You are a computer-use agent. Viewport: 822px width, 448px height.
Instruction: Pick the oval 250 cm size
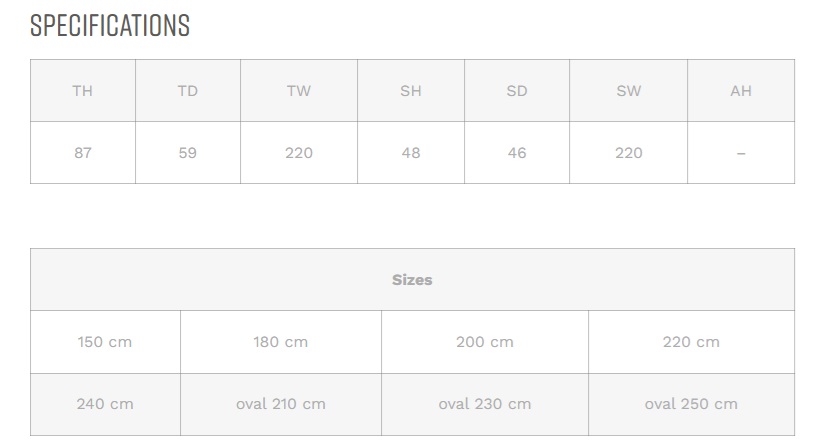point(691,404)
